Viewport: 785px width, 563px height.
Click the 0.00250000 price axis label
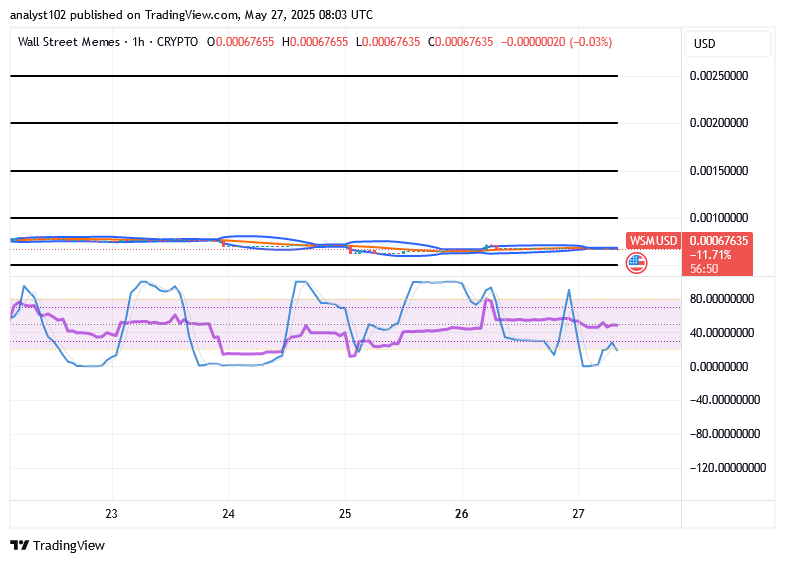(x=719, y=76)
